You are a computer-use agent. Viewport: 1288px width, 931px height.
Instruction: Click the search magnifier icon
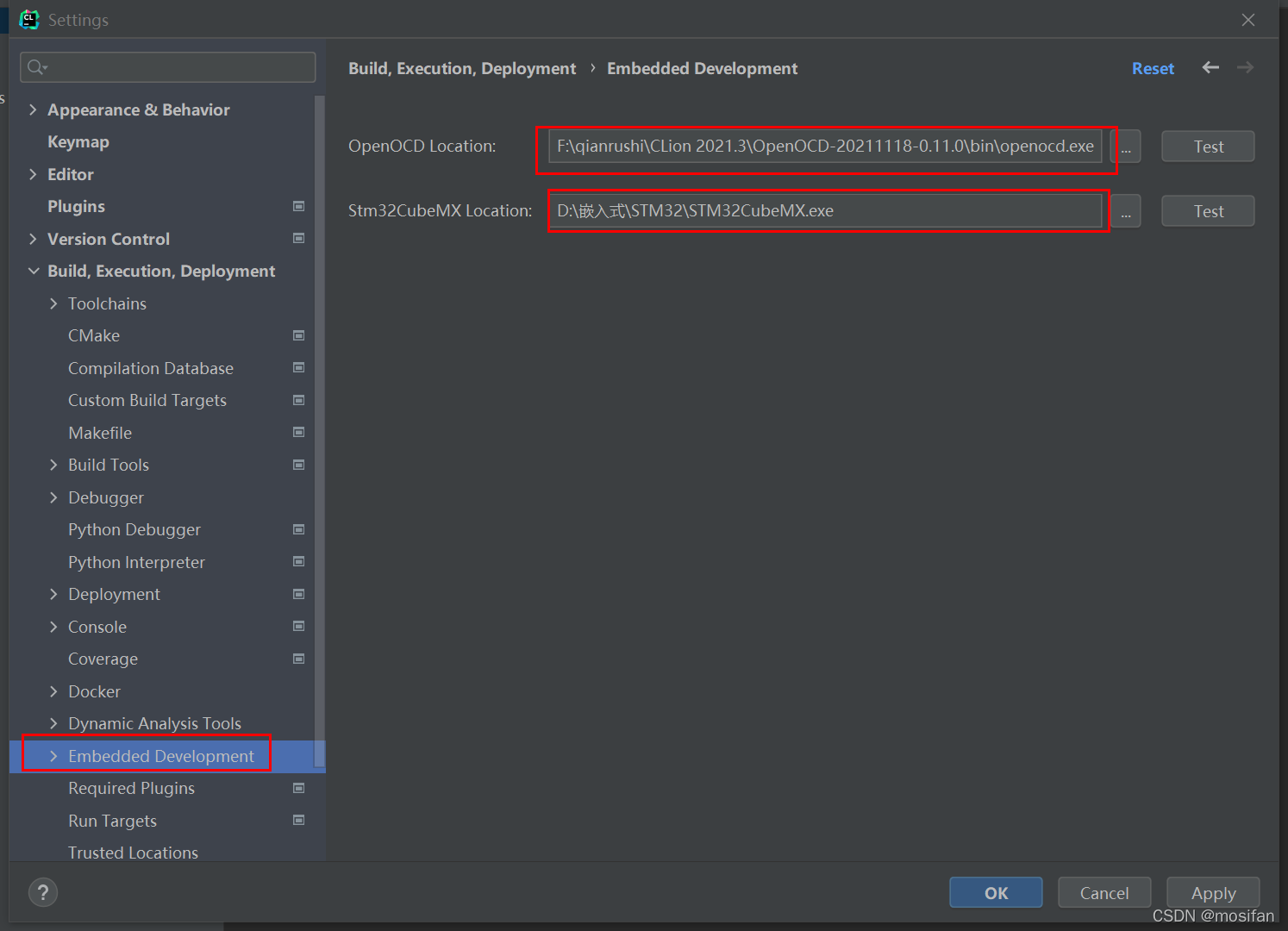pyautogui.click(x=37, y=67)
